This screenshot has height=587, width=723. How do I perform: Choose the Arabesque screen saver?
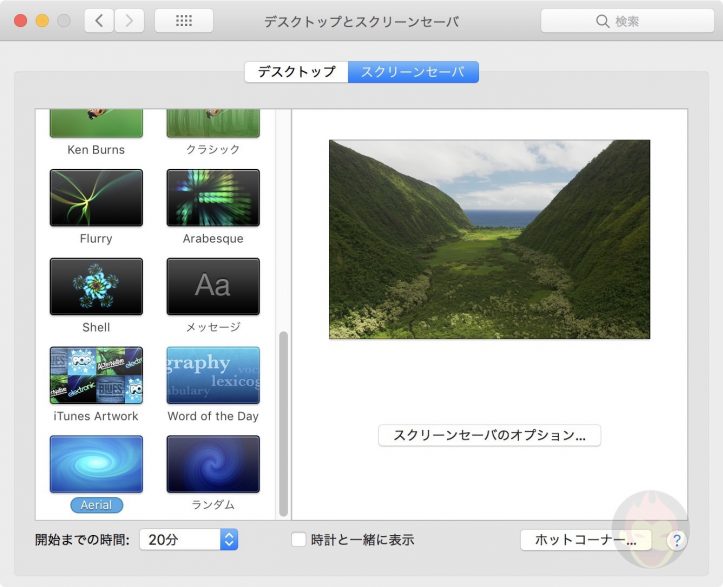point(213,197)
